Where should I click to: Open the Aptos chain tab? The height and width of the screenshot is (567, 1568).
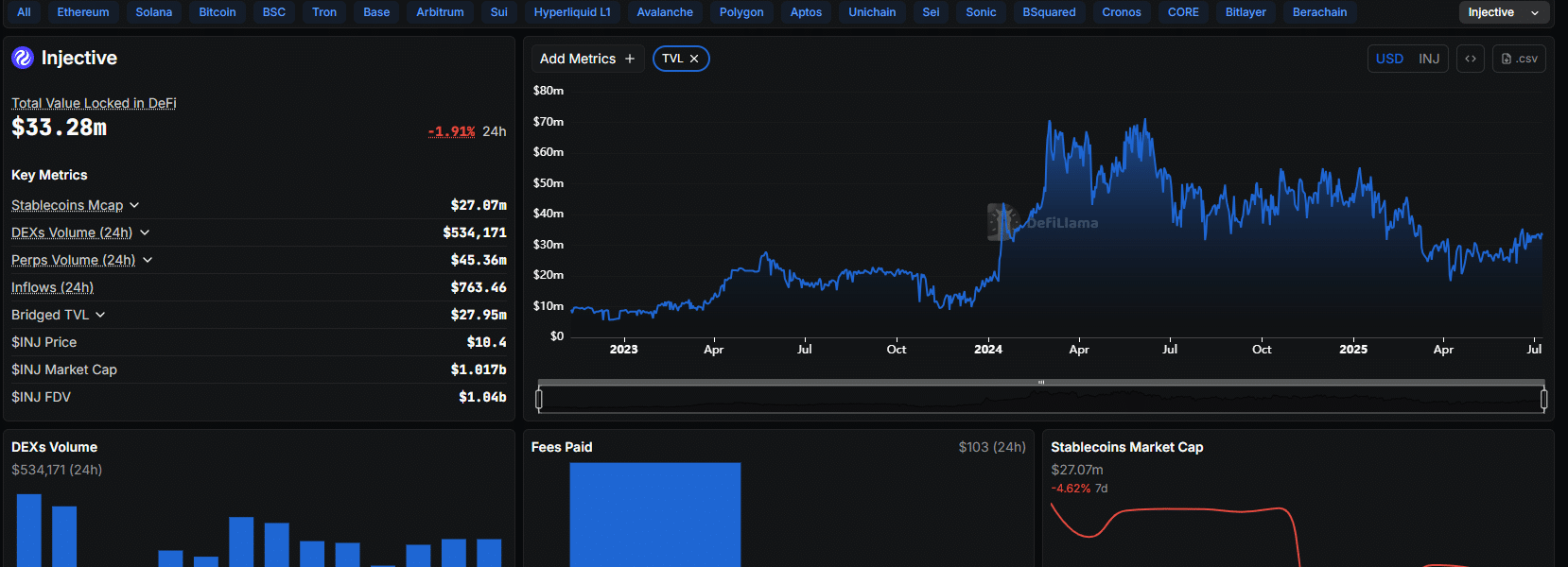coord(806,12)
